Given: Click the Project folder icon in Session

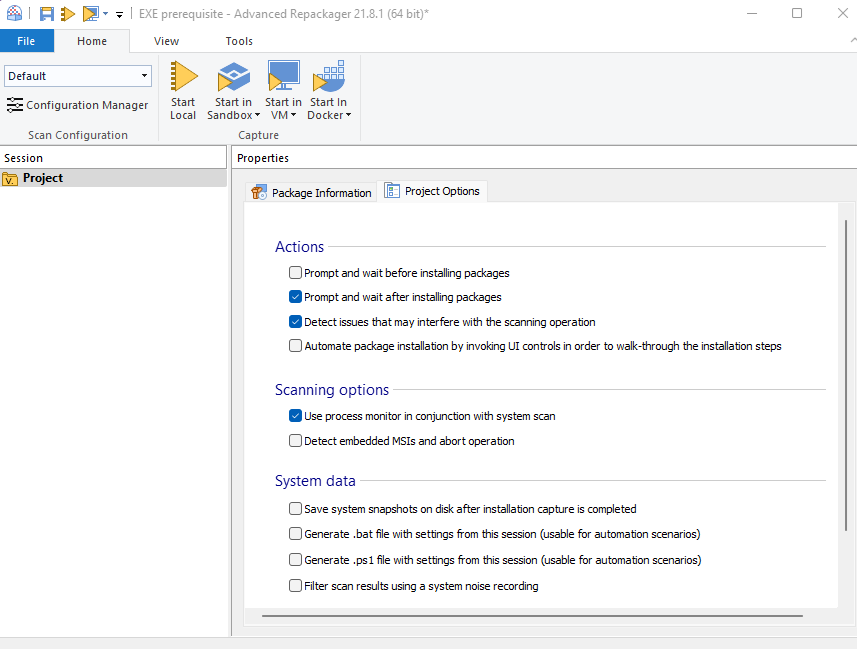Looking at the screenshot, I should pos(10,179).
